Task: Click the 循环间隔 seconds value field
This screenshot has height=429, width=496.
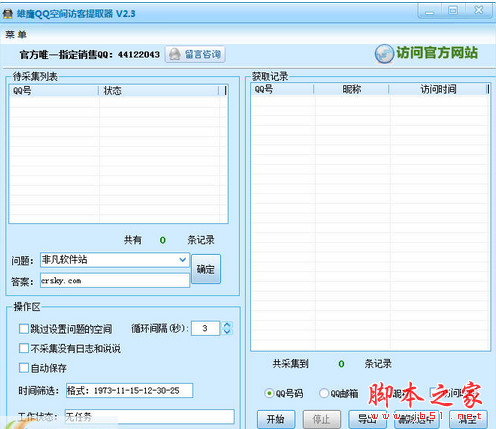Action: pos(205,328)
